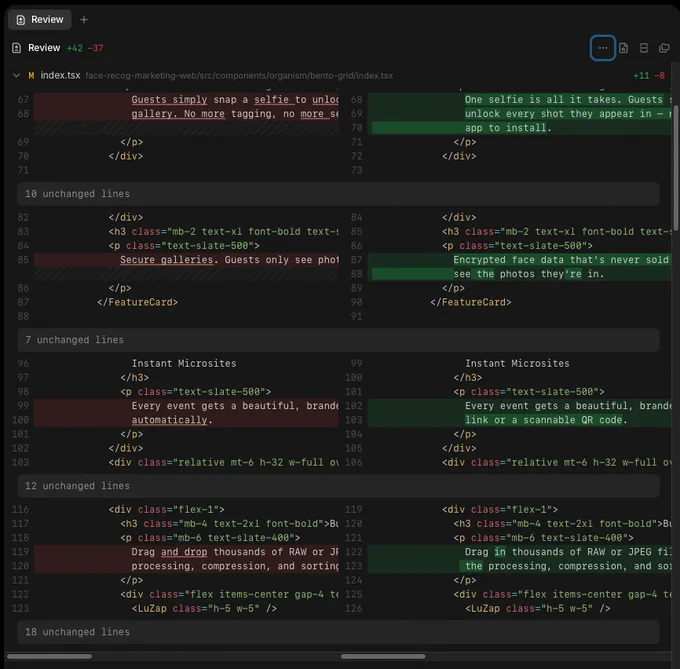The image size is (680, 669).
Task: Click the stacked folders icon at top right
Action: 664,48
